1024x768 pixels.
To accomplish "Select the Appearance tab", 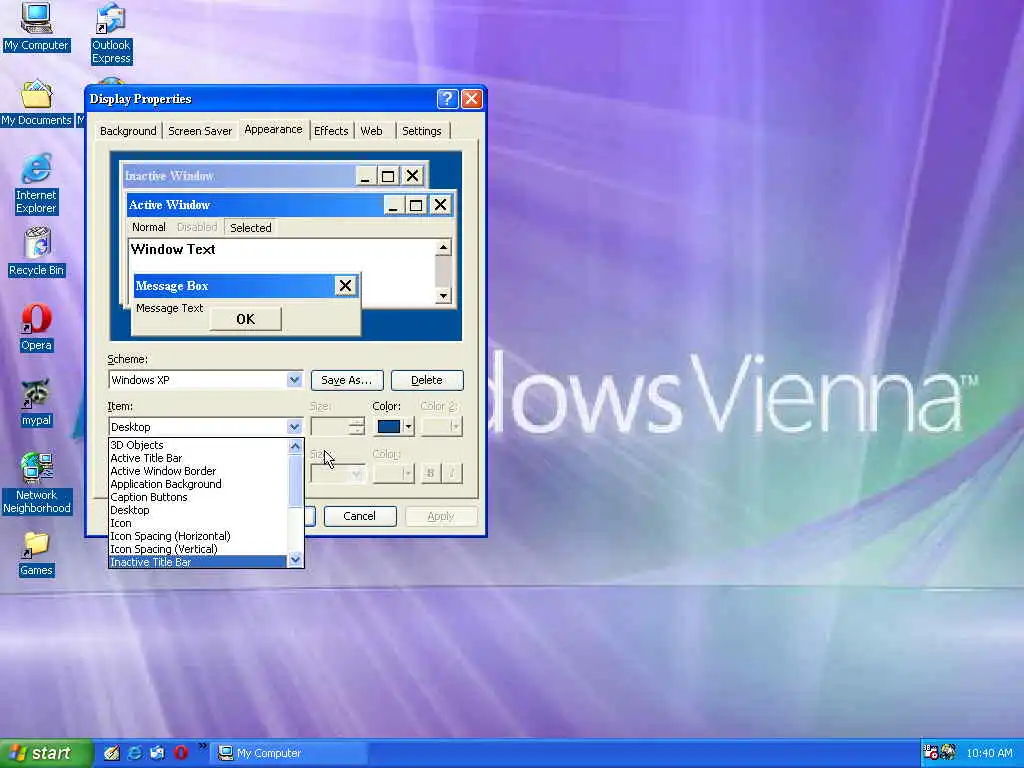I will click(x=273, y=129).
